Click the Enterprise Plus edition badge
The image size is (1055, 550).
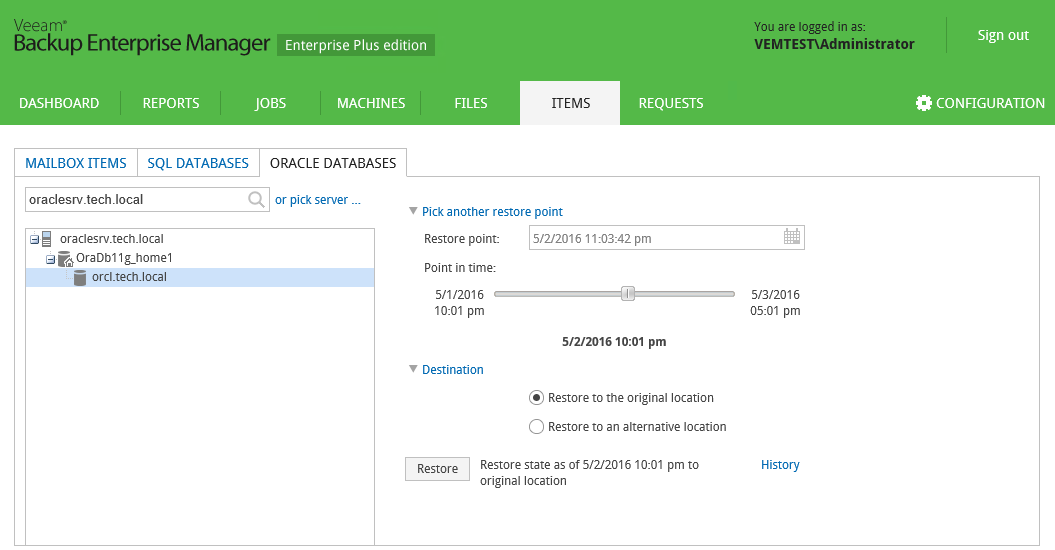tap(356, 45)
